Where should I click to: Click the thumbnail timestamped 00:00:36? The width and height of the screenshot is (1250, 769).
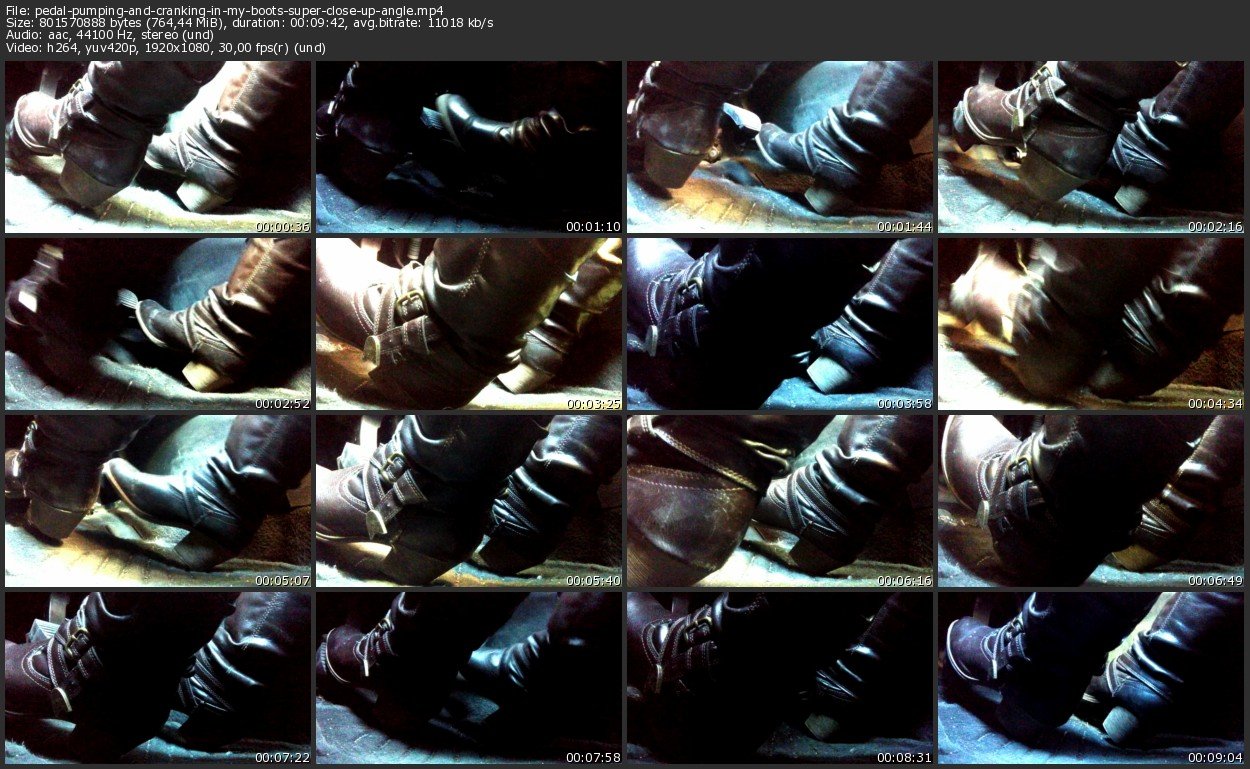coord(158,147)
